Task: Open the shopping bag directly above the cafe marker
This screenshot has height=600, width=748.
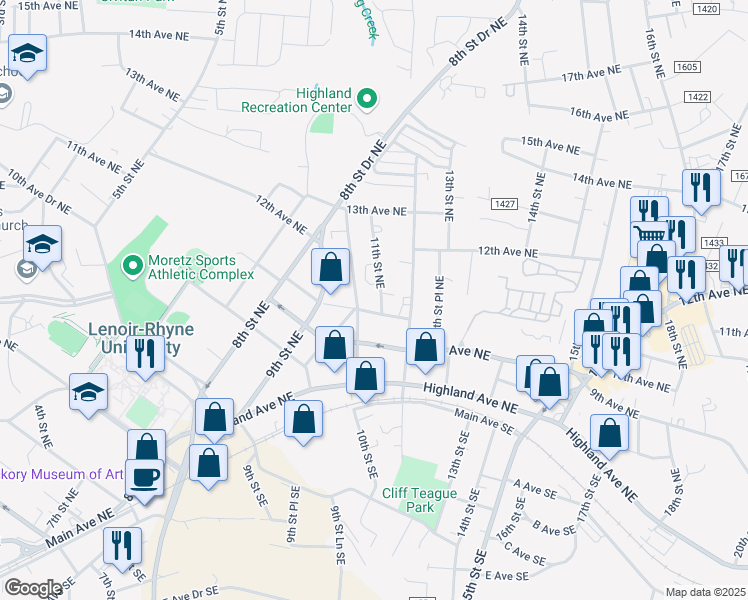Action: (146, 445)
